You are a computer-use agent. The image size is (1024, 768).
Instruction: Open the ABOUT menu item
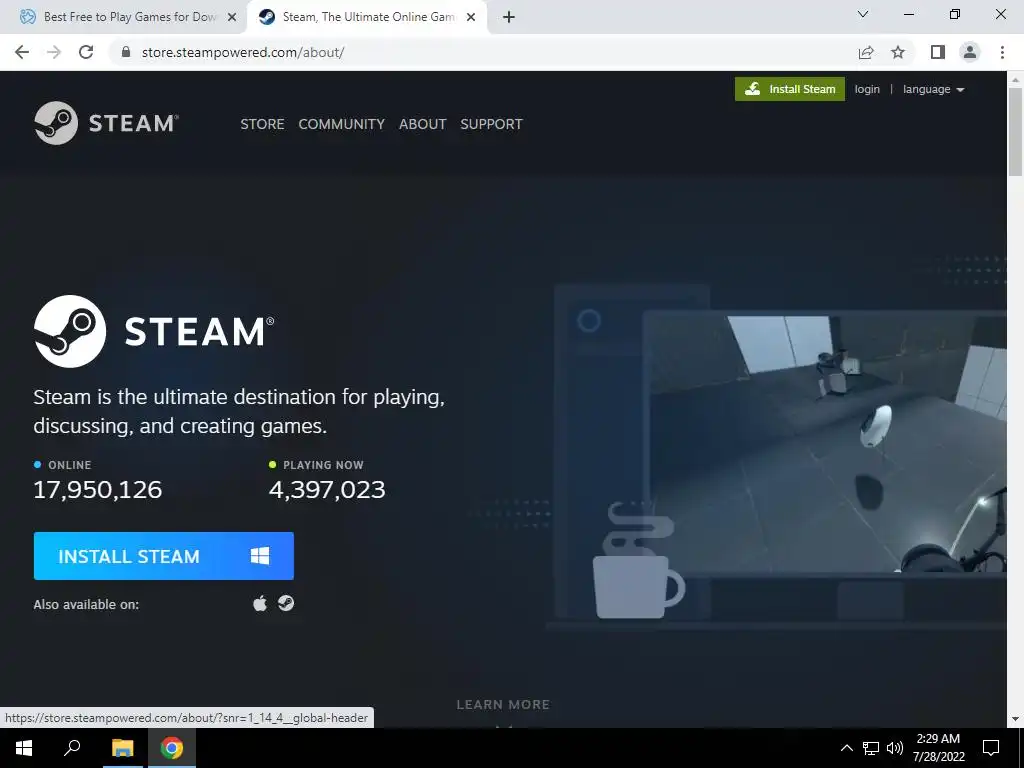click(x=423, y=124)
